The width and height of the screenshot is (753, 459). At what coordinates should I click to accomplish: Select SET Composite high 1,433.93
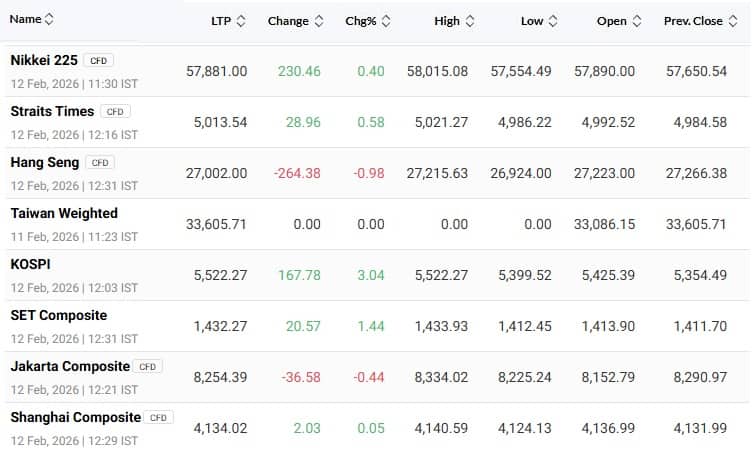[x=441, y=326]
